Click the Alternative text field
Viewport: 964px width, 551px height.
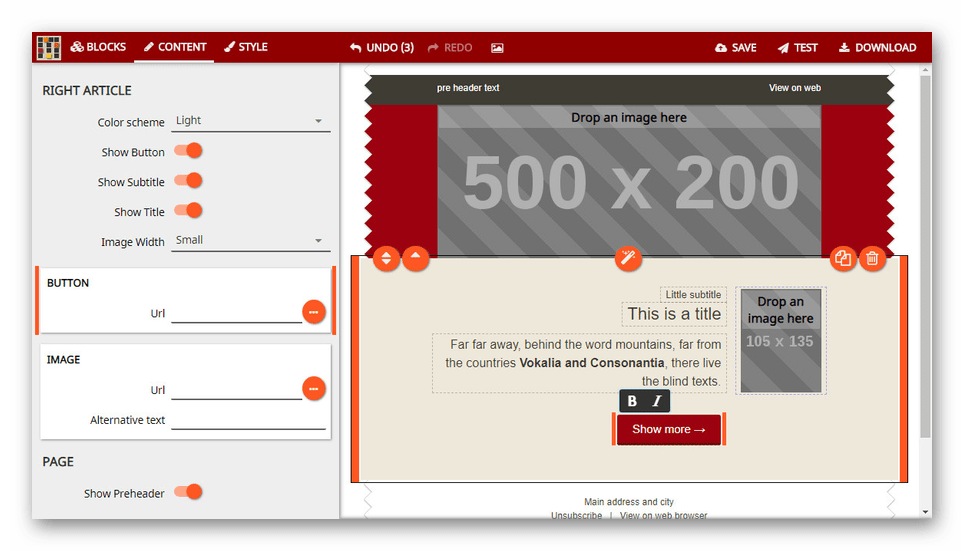pos(248,420)
